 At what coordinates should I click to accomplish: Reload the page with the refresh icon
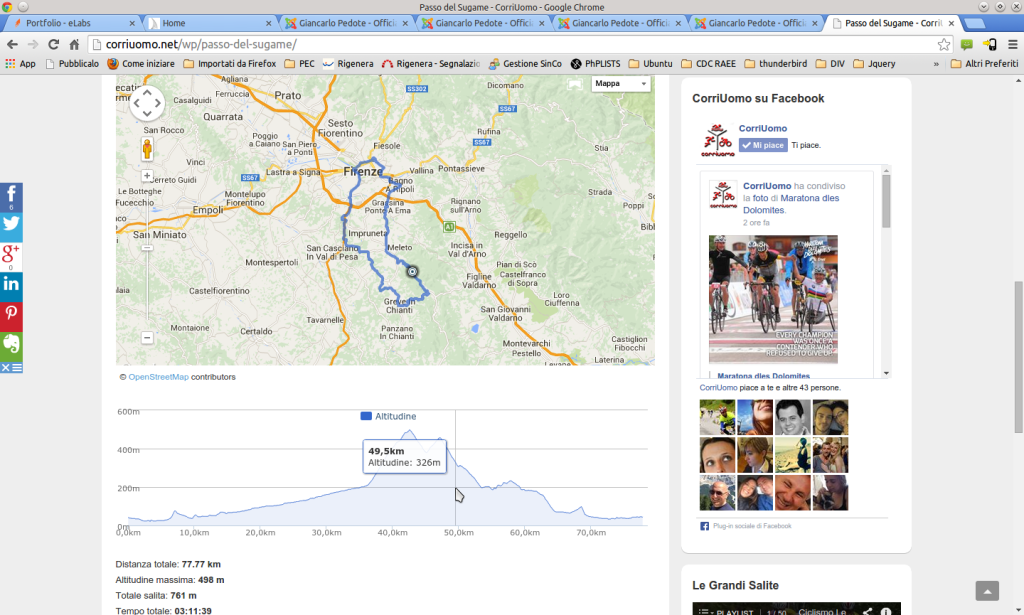[x=54, y=44]
